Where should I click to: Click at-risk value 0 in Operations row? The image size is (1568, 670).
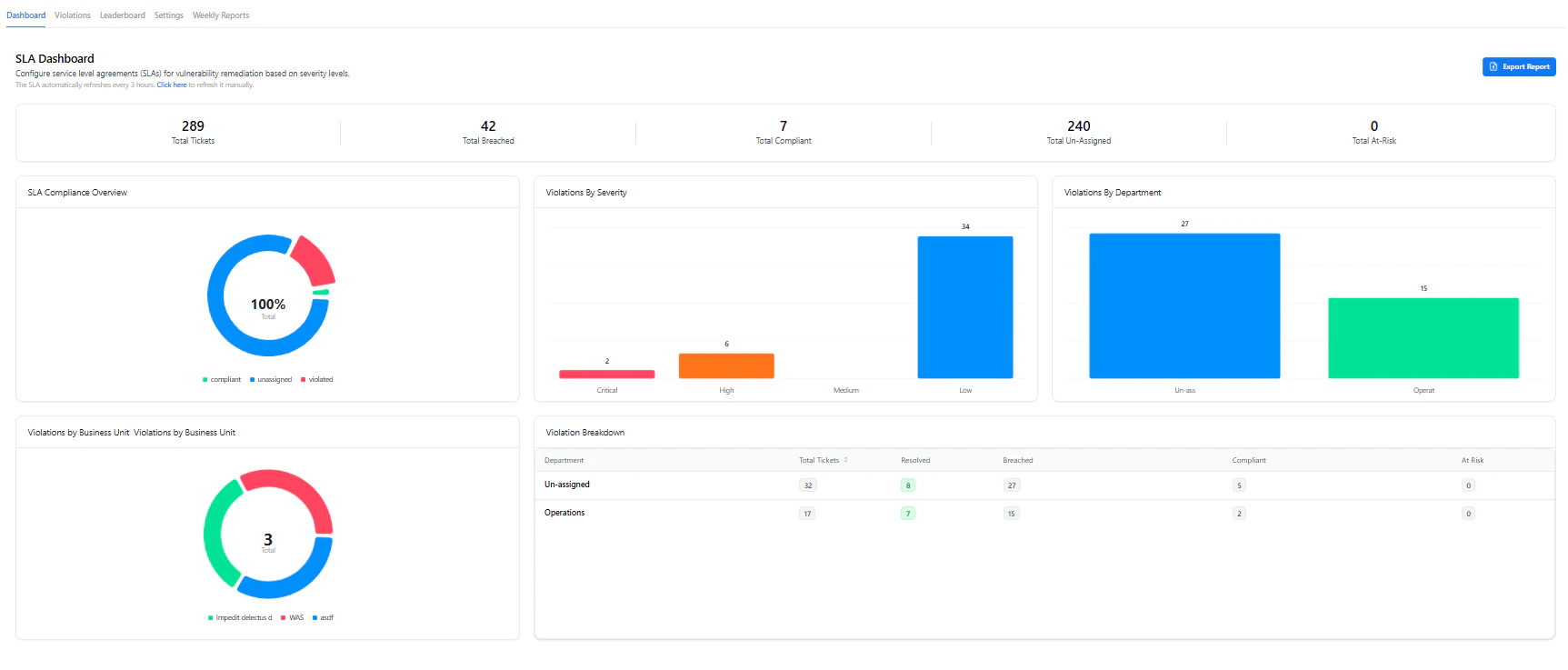tap(1468, 514)
